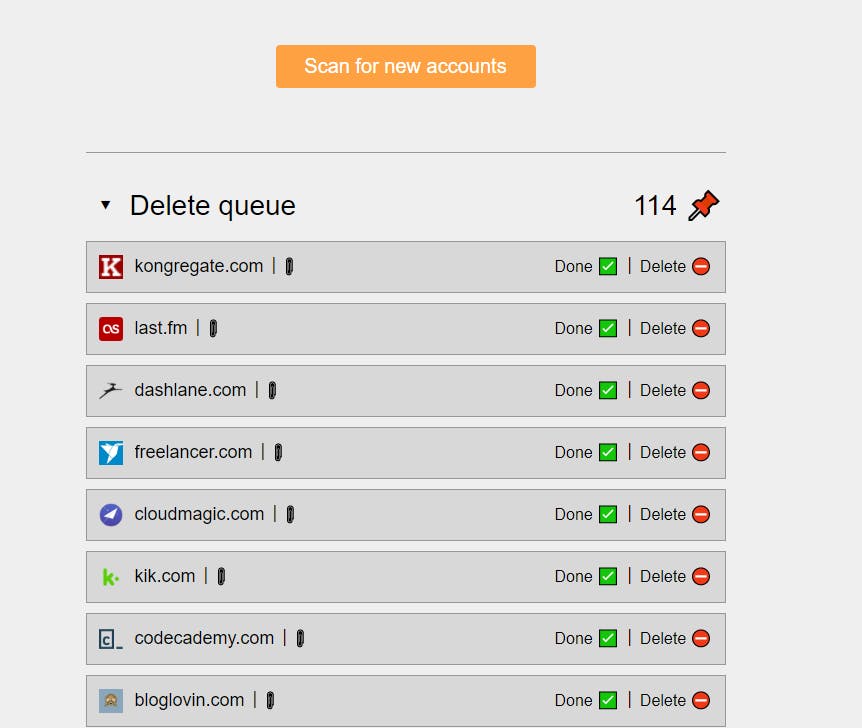Click Delete on the codecademy.com row

click(x=661, y=638)
